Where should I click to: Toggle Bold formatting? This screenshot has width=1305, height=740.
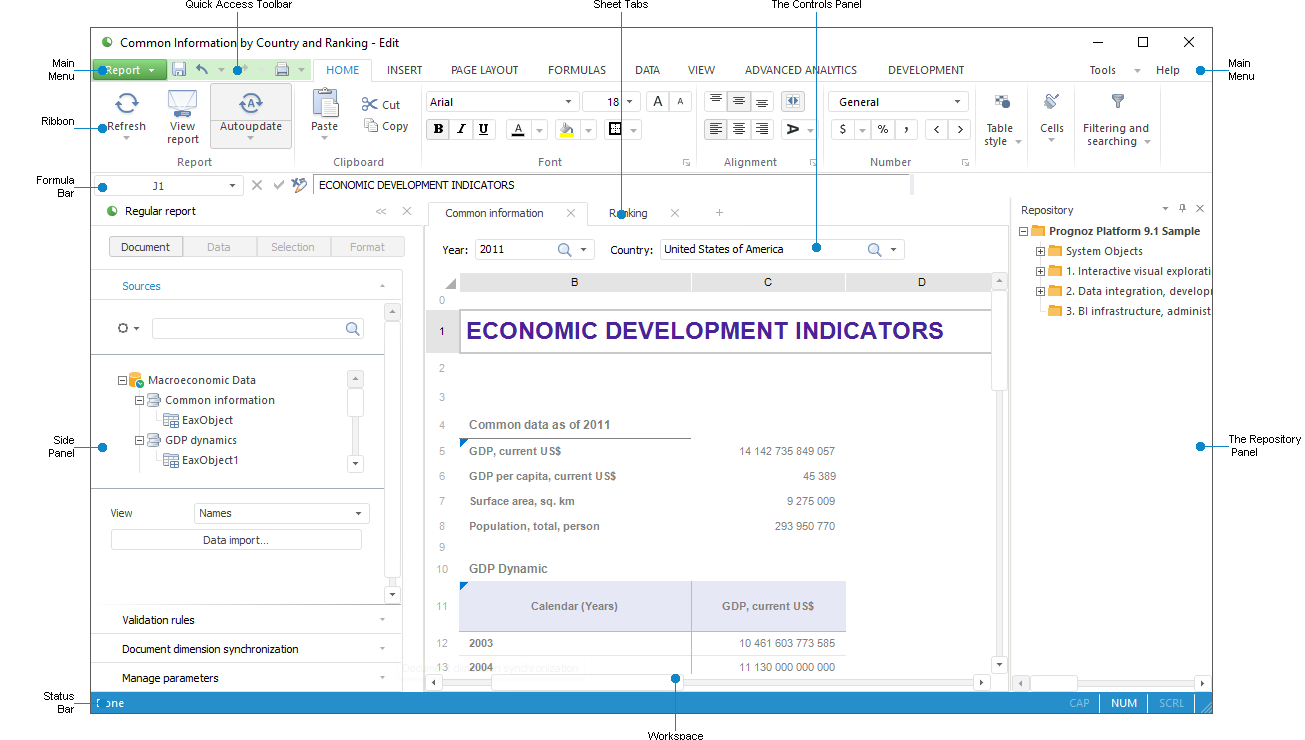tap(438, 129)
